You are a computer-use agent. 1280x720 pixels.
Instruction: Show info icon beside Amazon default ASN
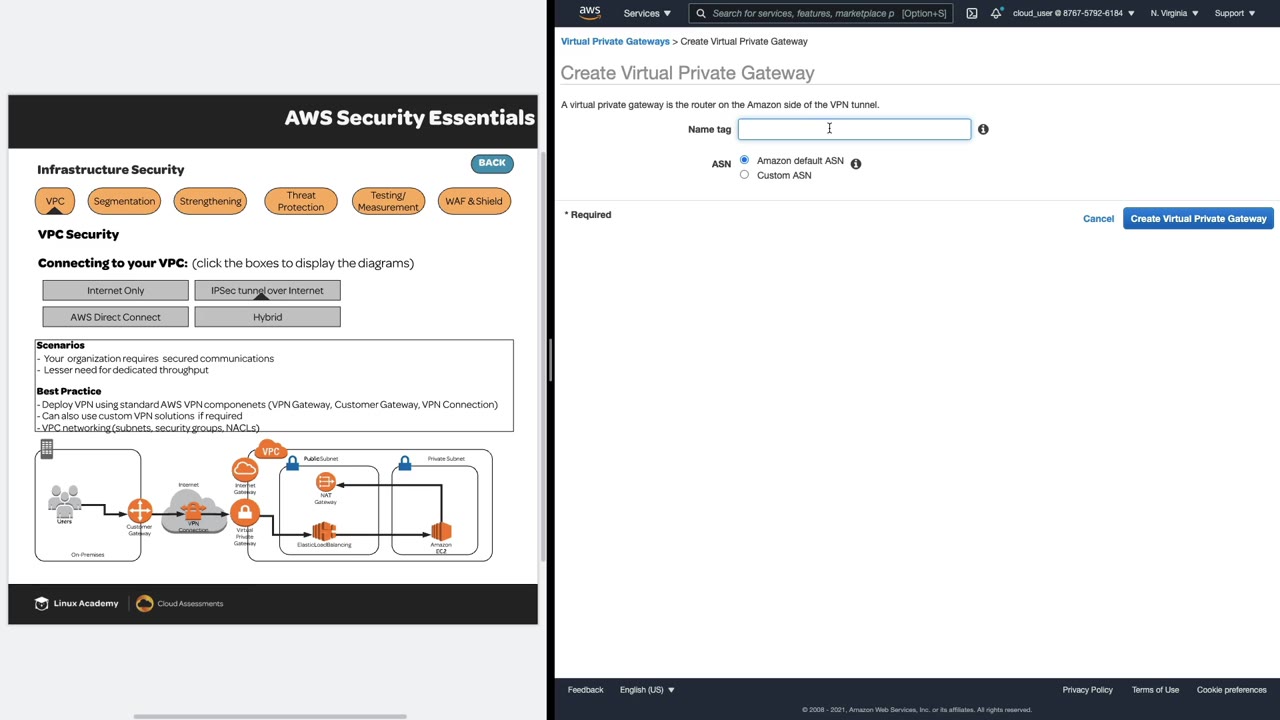856,163
